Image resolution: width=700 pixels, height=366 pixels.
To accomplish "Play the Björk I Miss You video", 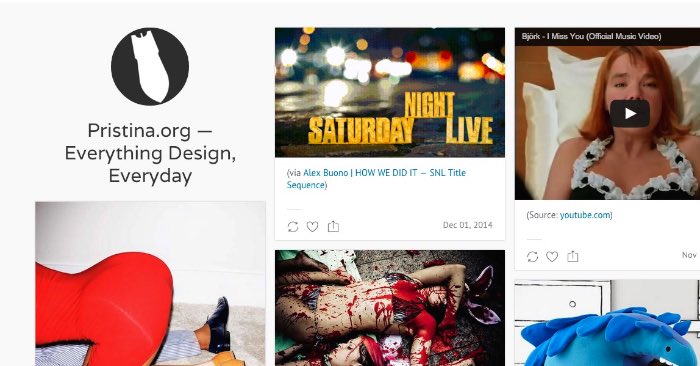I will [x=629, y=113].
